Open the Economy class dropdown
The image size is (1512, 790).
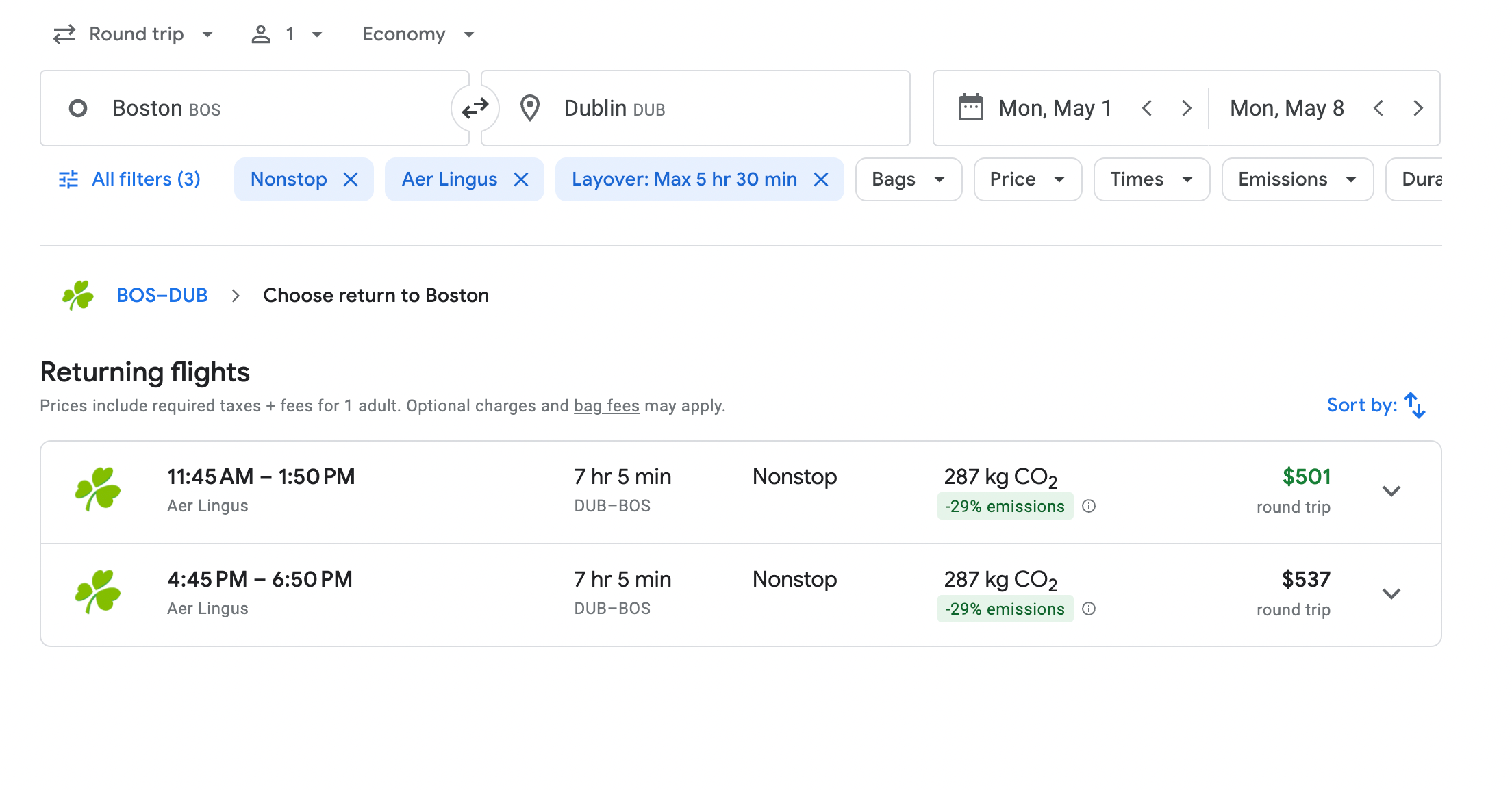tap(418, 34)
